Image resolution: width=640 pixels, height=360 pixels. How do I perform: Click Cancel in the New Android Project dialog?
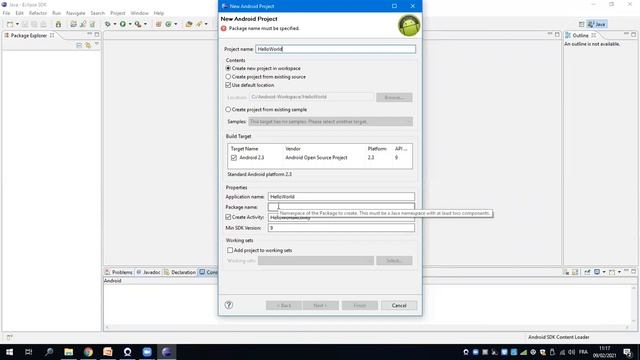coord(399,305)
